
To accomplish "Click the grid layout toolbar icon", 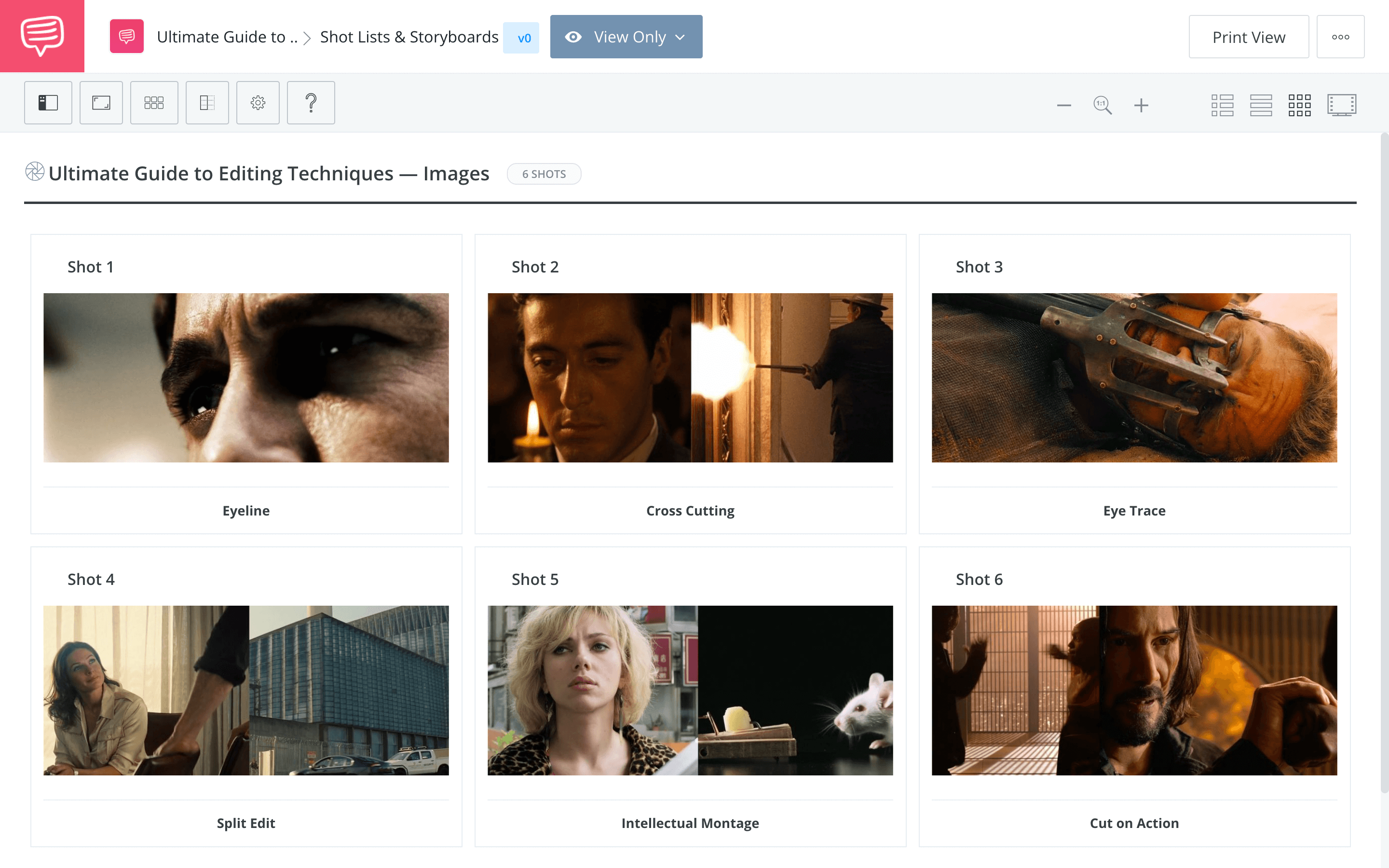I will point(154,103).
